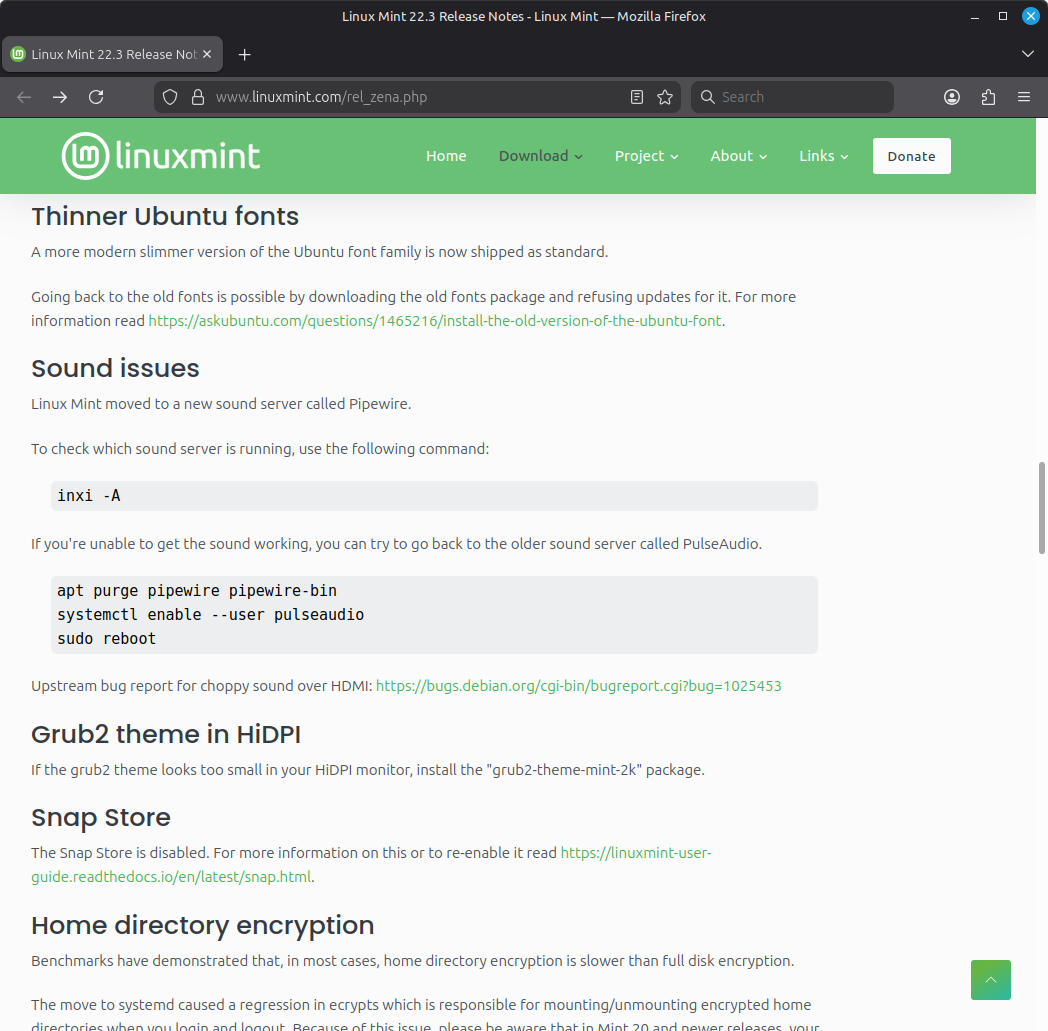Expand the About menu
This screenshot has height=1031, width=1048.
[x=739, y=156]
